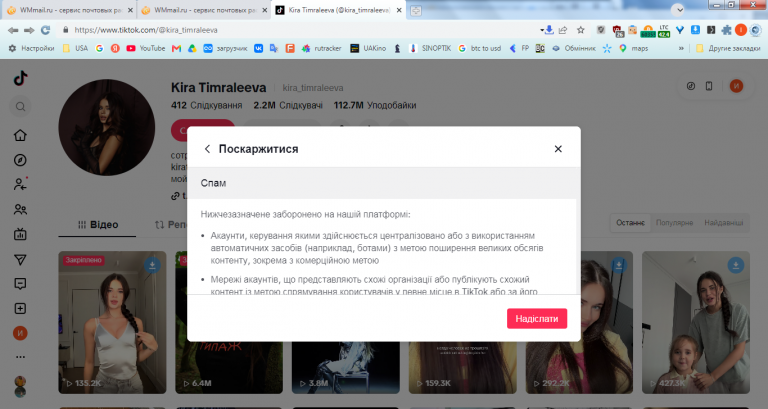Open the pinned video with 135.2K views
This screenshot has width=768, height=409.
[112, 322]
